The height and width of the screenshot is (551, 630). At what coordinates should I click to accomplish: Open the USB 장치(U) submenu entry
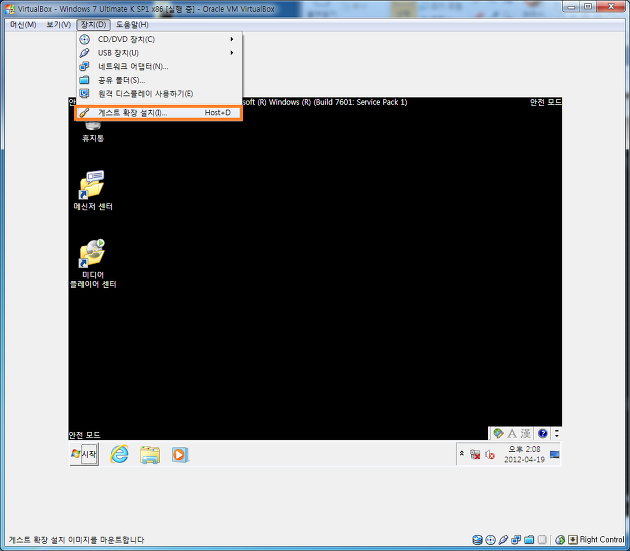159,53
